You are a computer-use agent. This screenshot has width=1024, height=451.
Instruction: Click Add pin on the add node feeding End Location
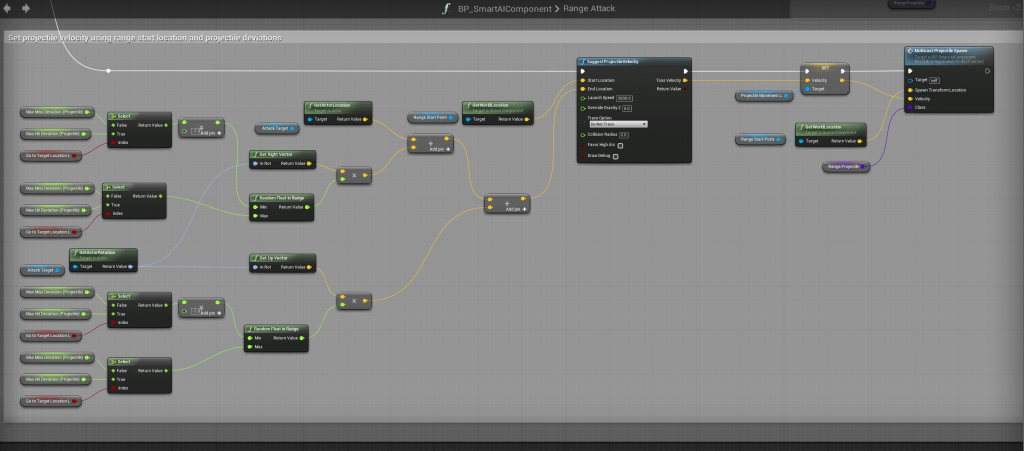(x=513, y=208)
